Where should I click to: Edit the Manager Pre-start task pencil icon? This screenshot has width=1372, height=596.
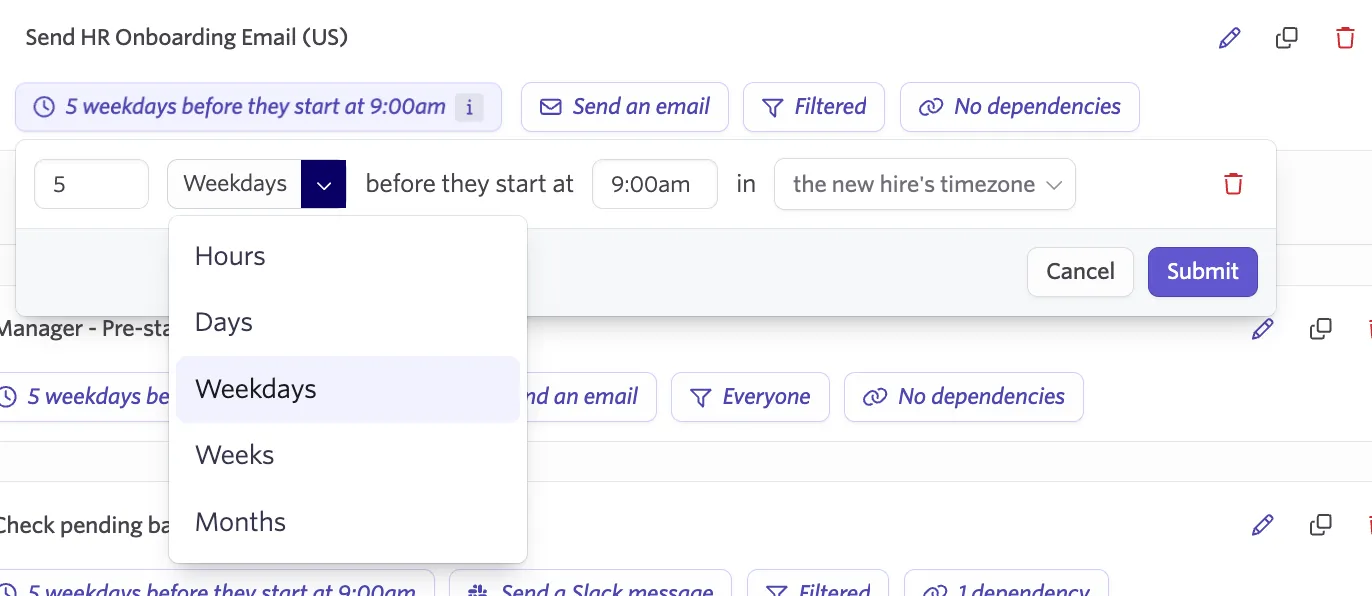coord(1263,329)
